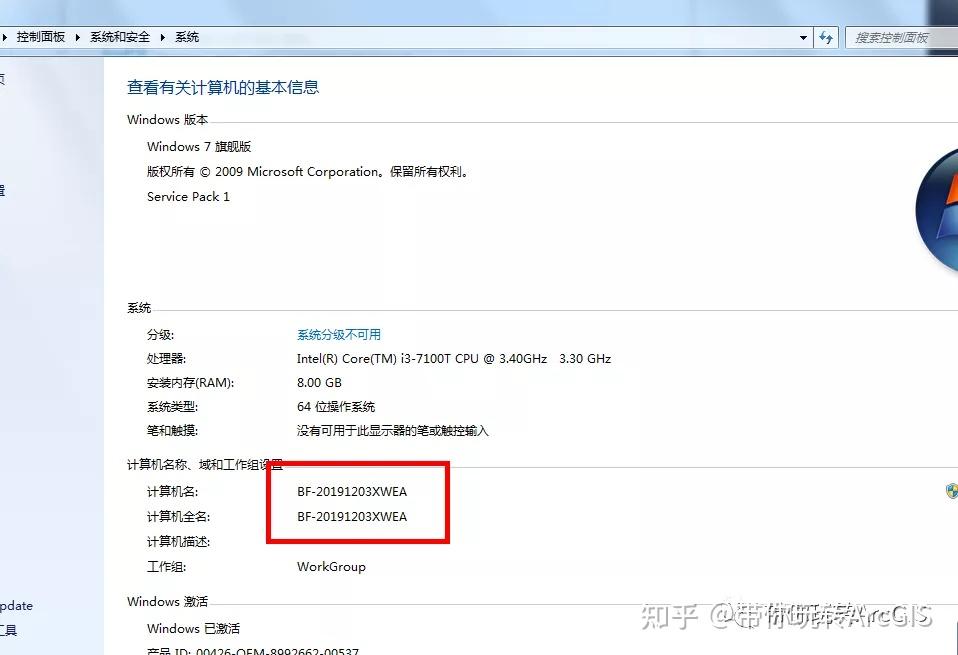
Task: Expand arrow after 控制面板 breadcrumb
Action: 78,37
